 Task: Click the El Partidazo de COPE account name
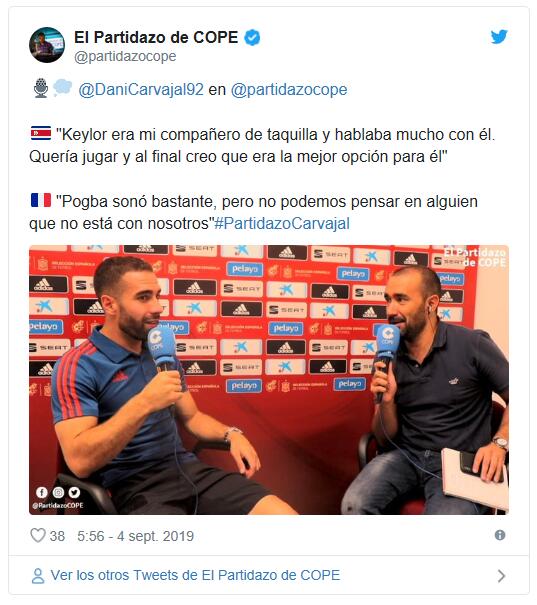tap(156, 37)
